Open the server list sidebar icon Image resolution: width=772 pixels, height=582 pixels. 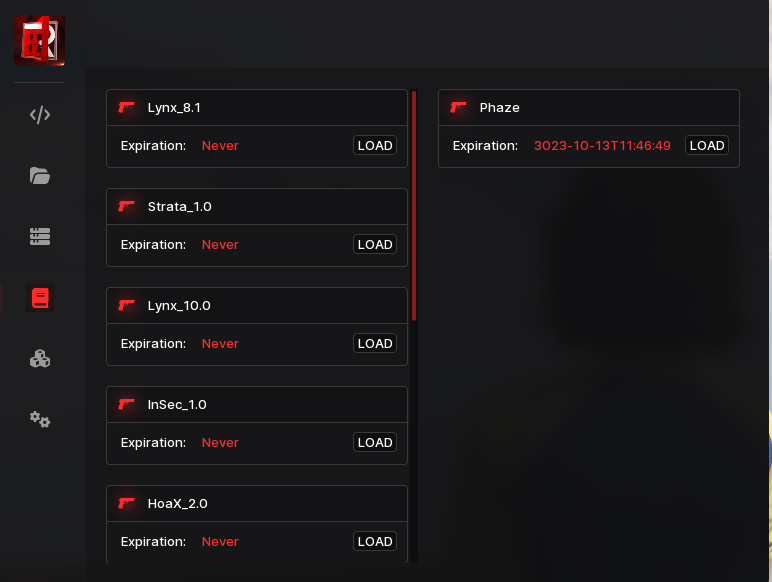click(x=40, y=237)
